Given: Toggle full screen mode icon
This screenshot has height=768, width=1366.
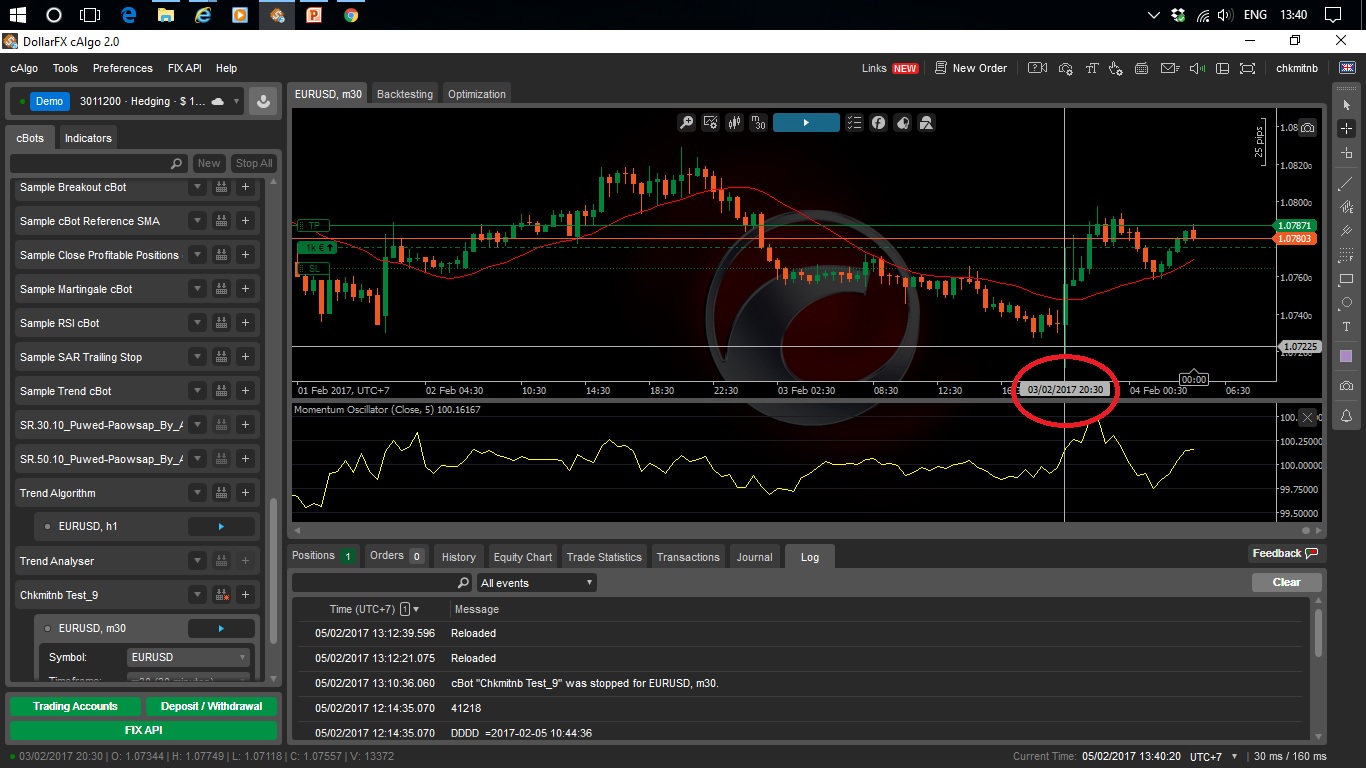Looking at the screenshot, I should [1247, 68].
